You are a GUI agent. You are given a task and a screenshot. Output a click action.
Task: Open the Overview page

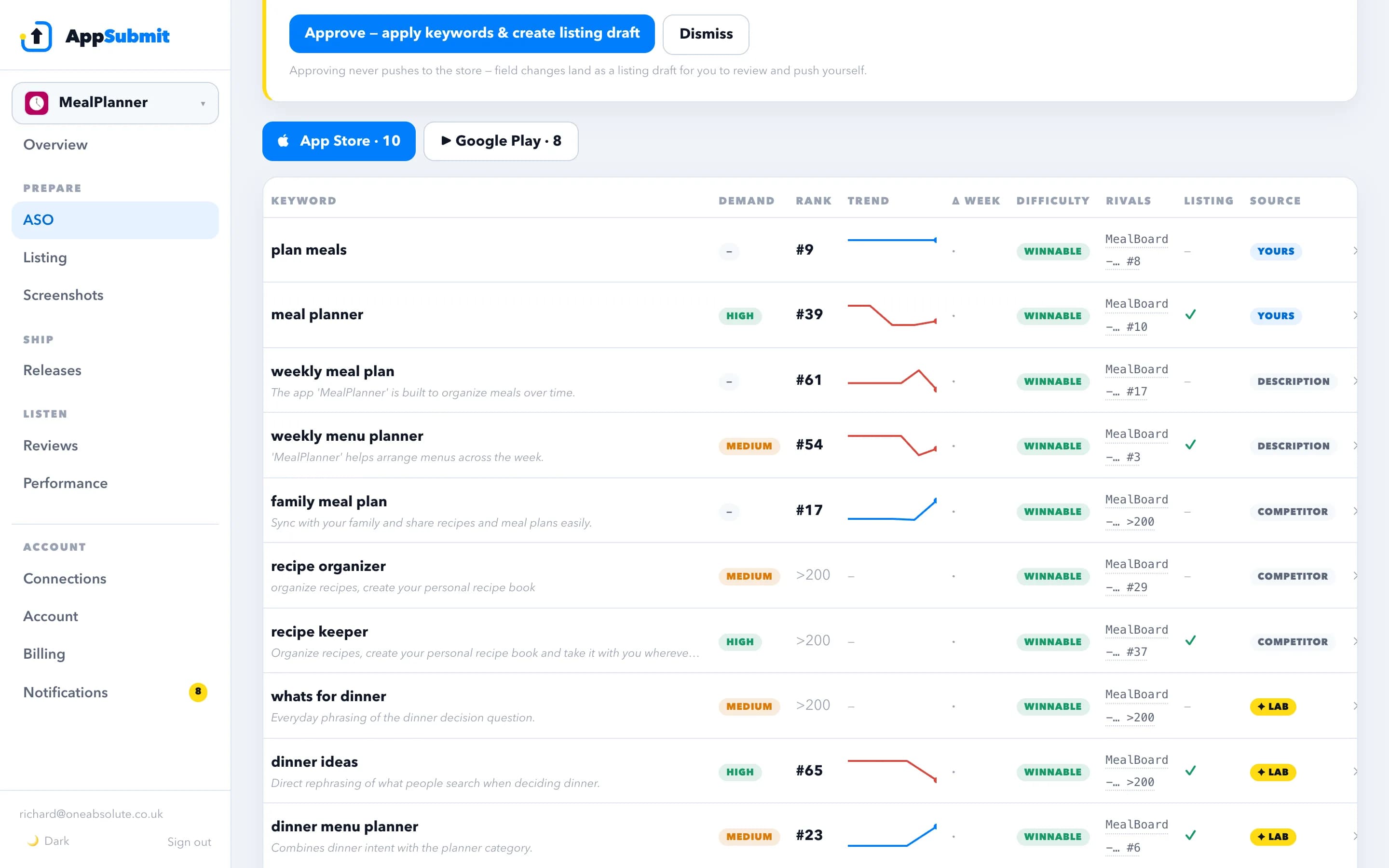click(x=115, y=145)
